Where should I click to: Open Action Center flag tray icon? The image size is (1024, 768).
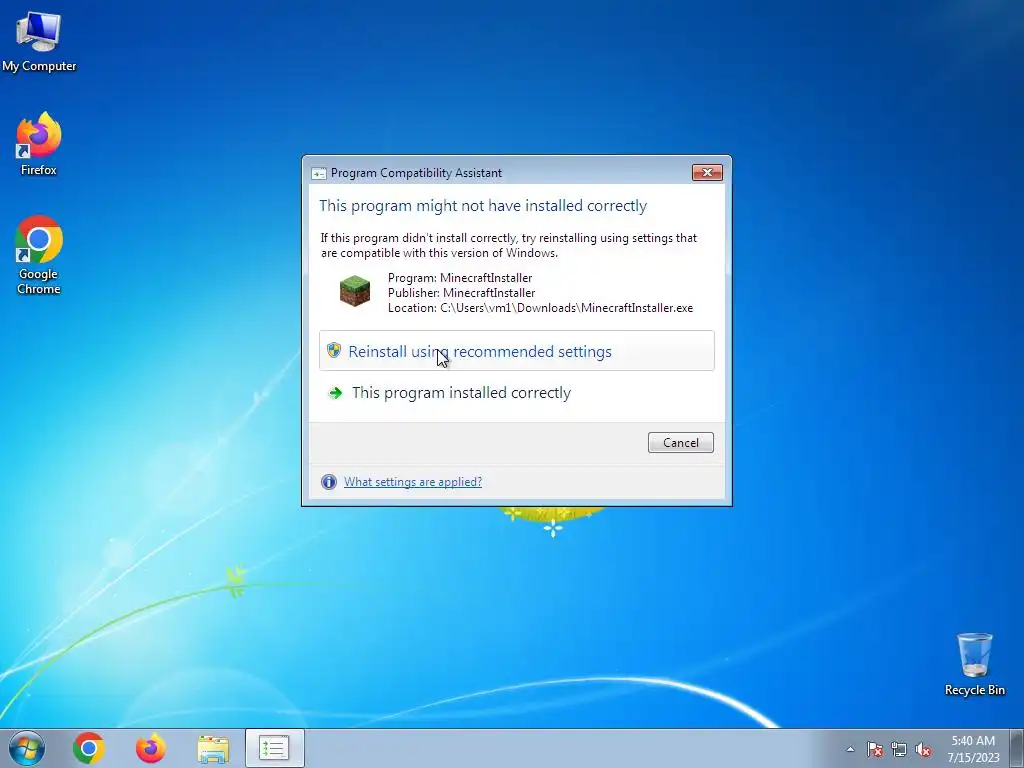pos(875,749)
